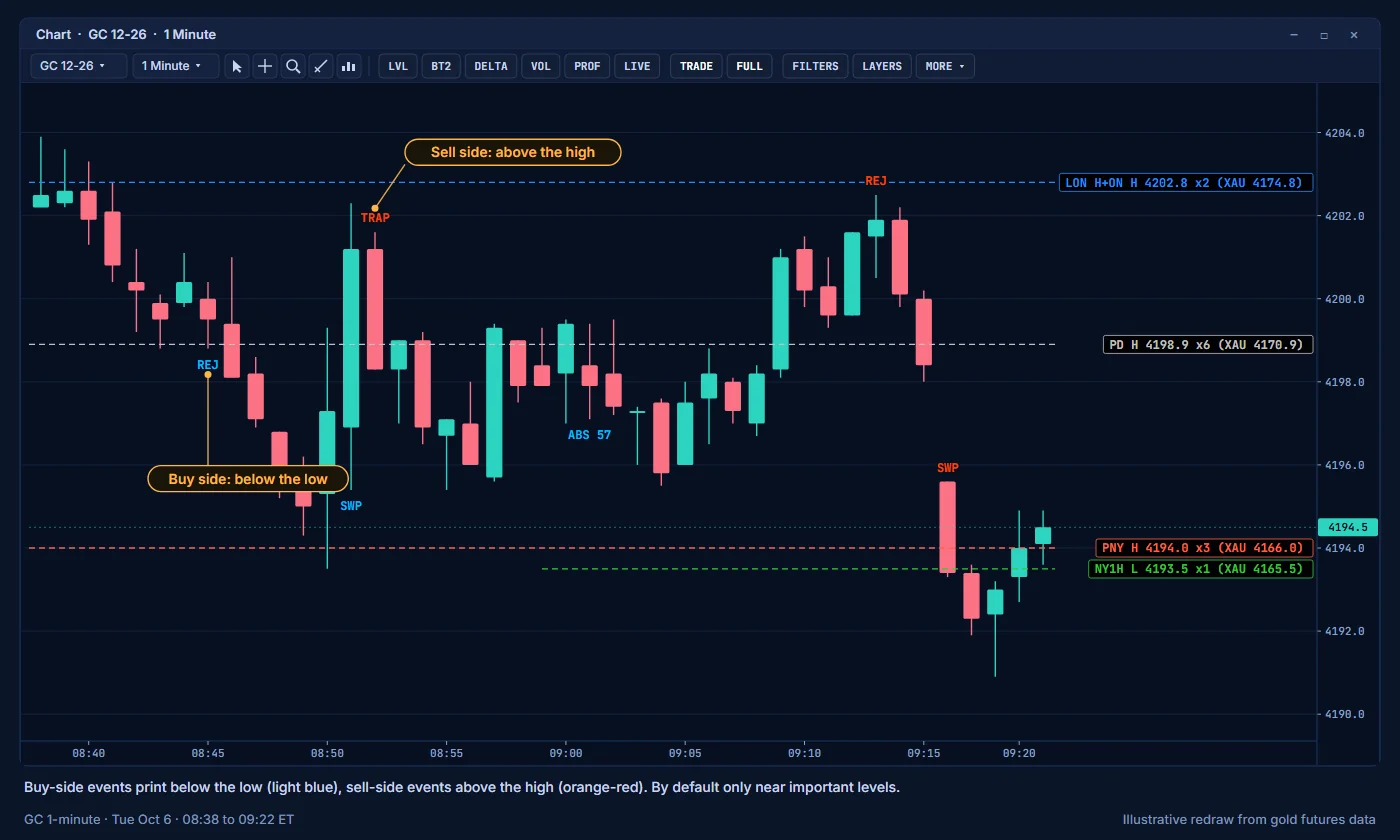Screen dimensions: 1400x840
Task: Click the 'Sell side: above the high' callout
Action: coord(513,152)
